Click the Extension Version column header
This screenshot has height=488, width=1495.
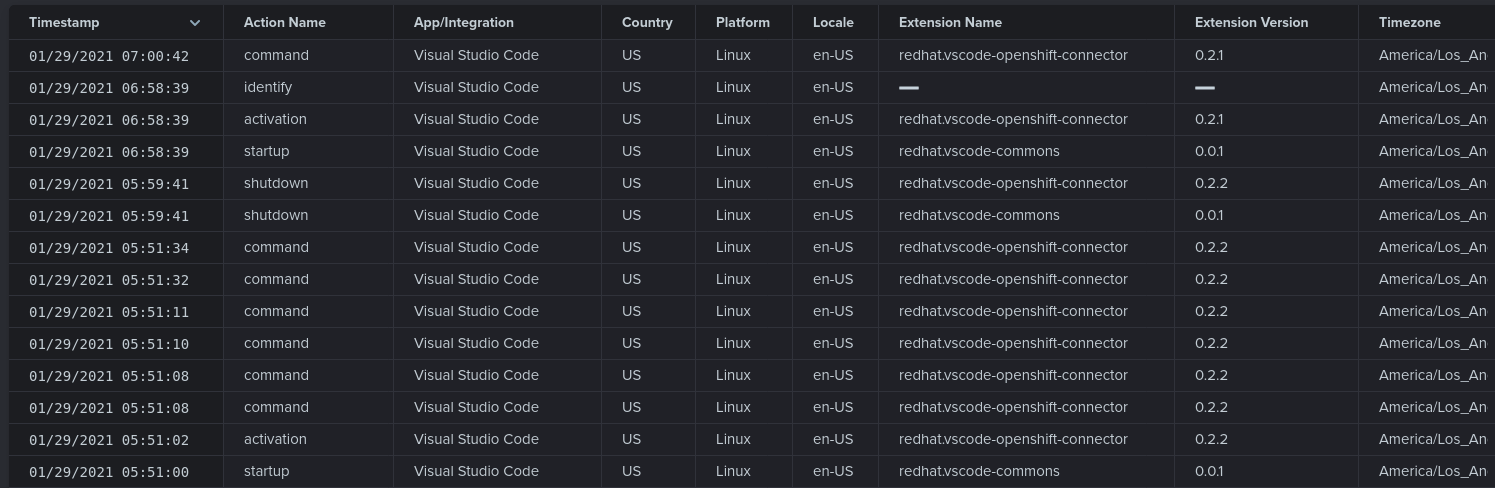(x=1251, y=22)
